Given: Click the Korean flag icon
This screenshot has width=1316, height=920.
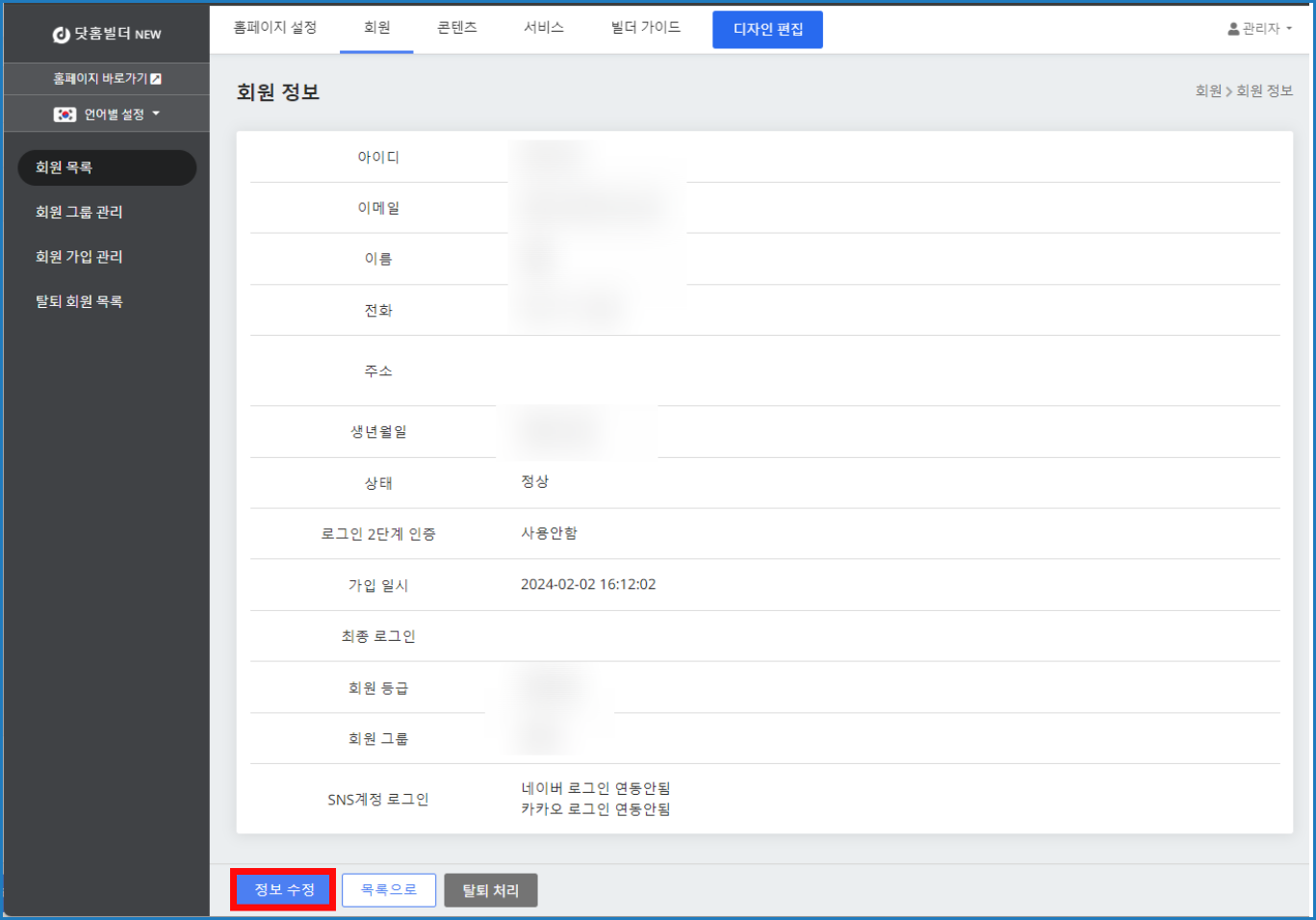Looking at the screenshot, I should tap(65, 115).
